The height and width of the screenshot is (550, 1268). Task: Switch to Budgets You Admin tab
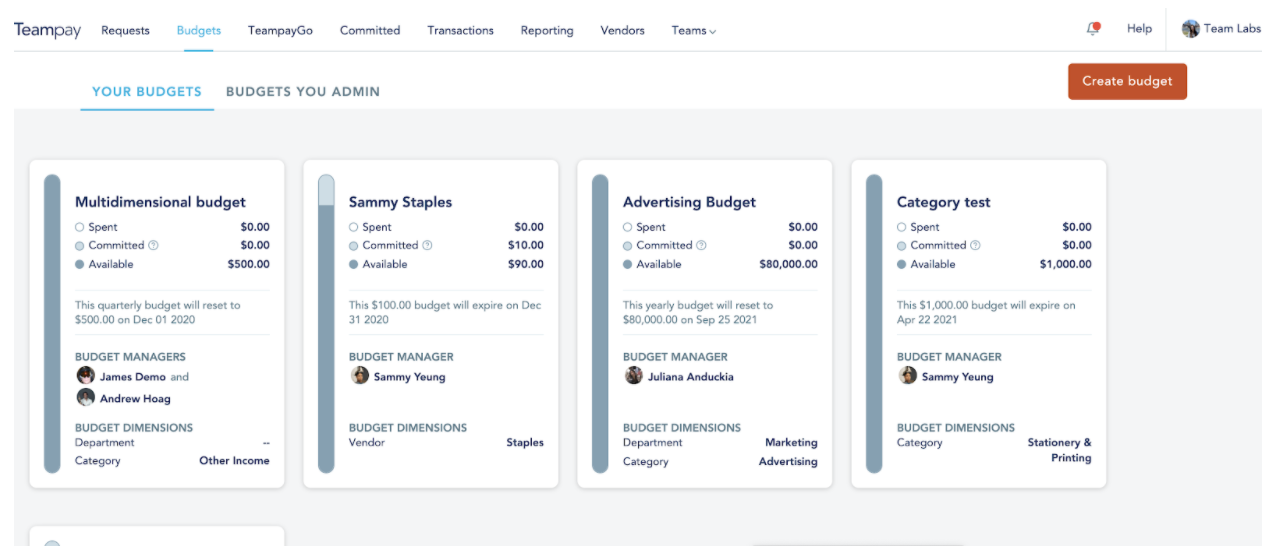[x=303, y=91]
